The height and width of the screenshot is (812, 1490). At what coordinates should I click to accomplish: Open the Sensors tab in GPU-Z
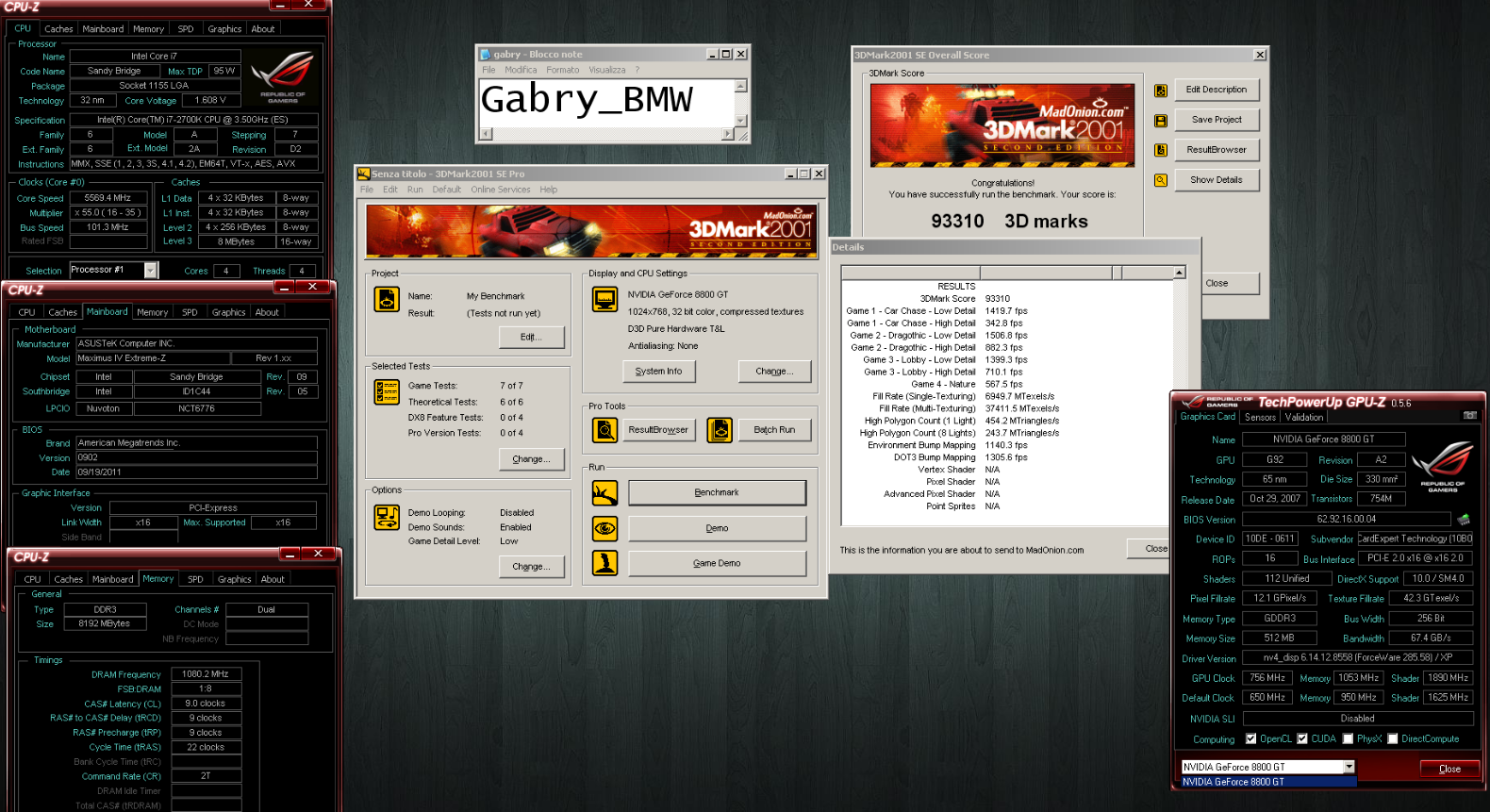(x=1260, y=417)
